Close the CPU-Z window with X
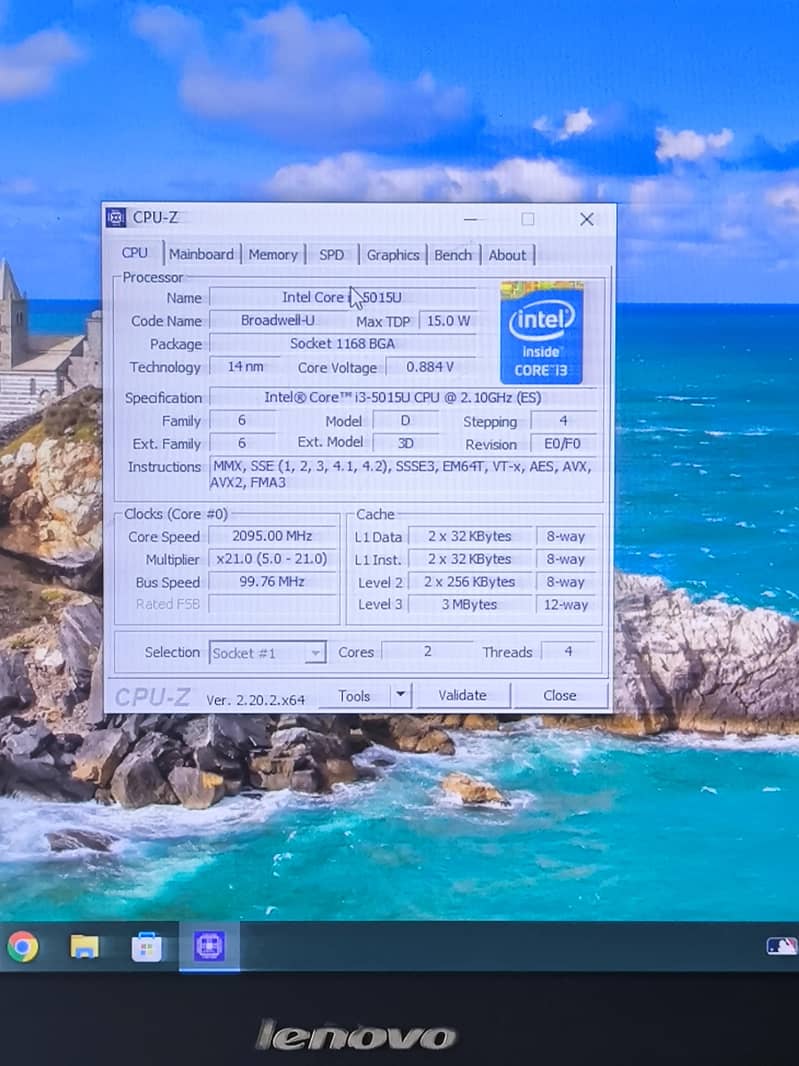Image resolution: width=799 pixels, height=1066 pixels. tap(586, 219)
